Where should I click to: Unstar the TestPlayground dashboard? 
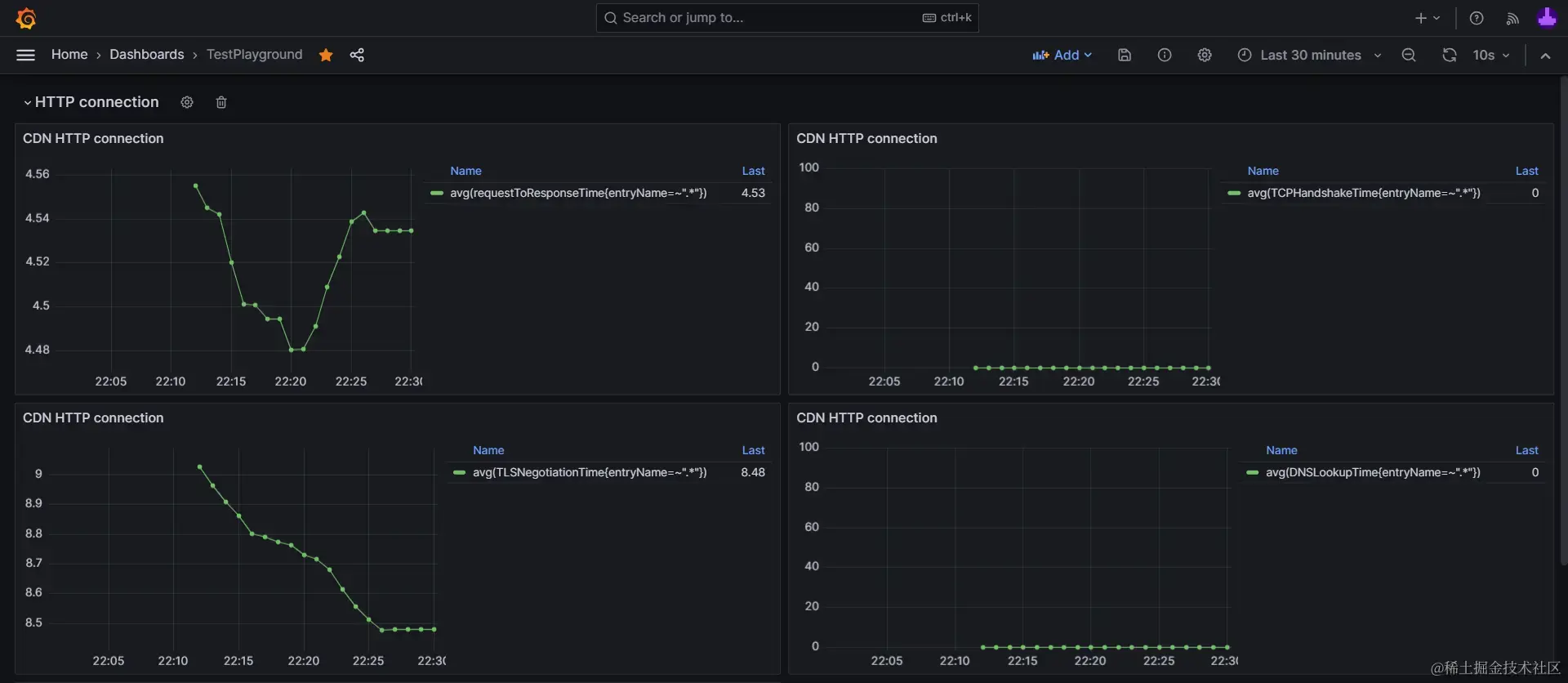326,55
